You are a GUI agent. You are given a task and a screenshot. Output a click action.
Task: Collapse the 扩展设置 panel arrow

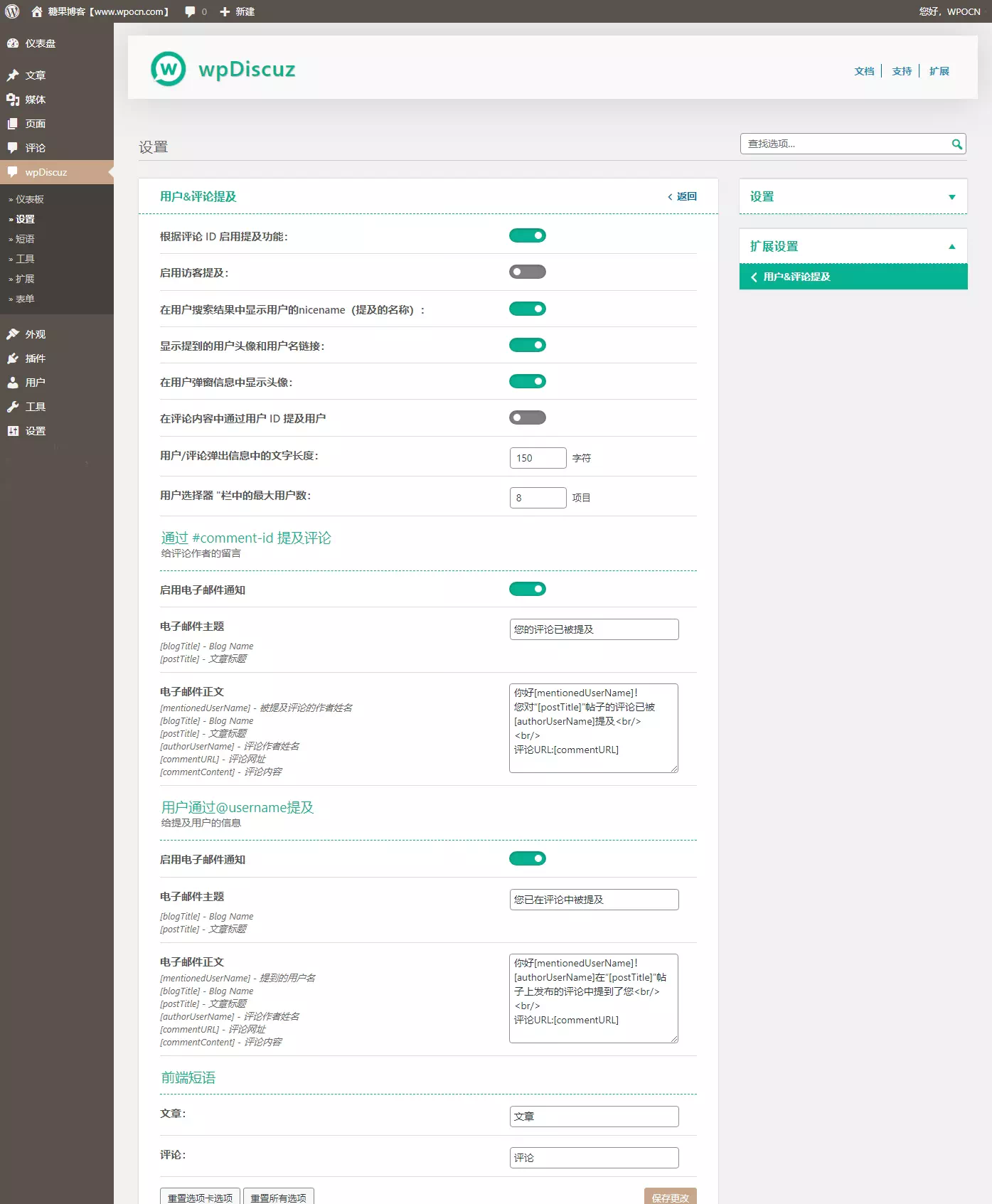952,247
